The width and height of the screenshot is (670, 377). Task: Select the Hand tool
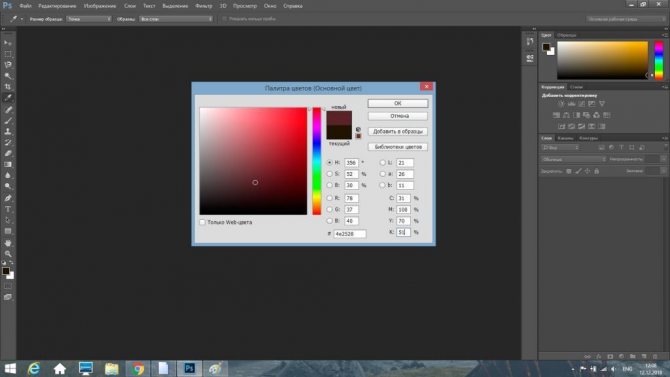coord(8,242)
